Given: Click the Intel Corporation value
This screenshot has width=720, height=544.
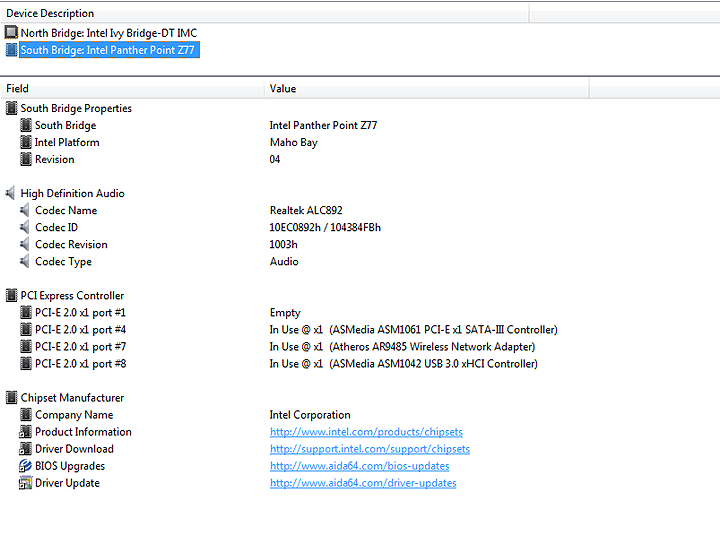Looking at the screenshot, I should coord(310,415).
